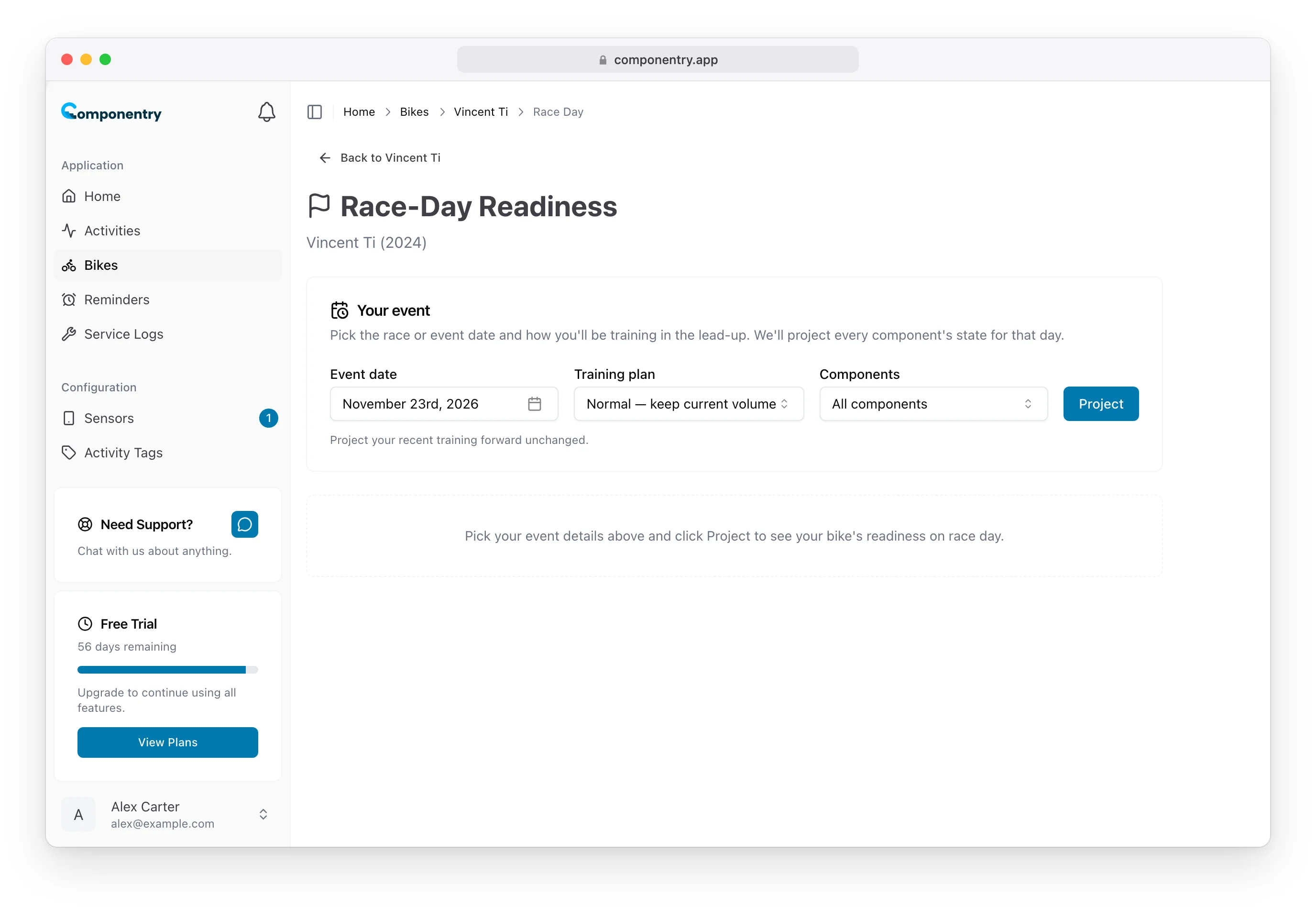Click 'Project your recent training forward unchanged.' text
The image size is (1316, 908).
pos(459,440)
